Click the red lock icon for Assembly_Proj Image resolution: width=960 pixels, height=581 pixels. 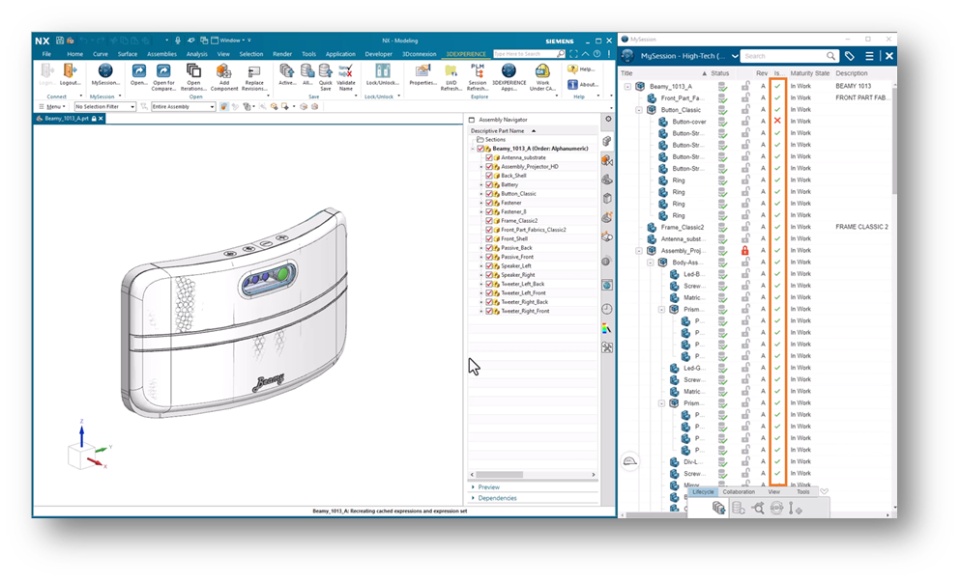(745, 250)
